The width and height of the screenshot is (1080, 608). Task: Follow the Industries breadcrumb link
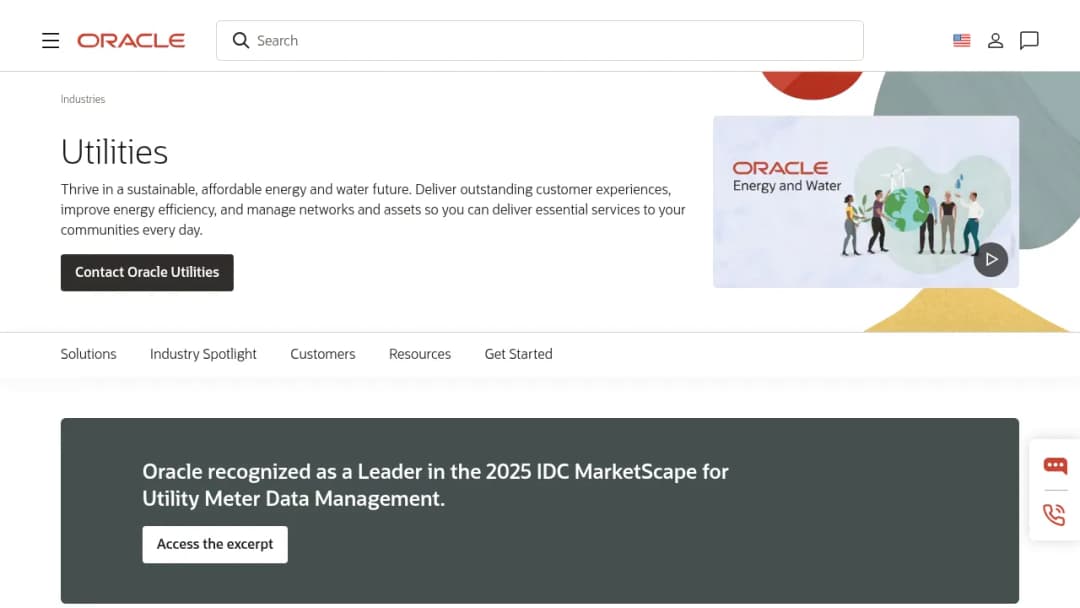83,99
